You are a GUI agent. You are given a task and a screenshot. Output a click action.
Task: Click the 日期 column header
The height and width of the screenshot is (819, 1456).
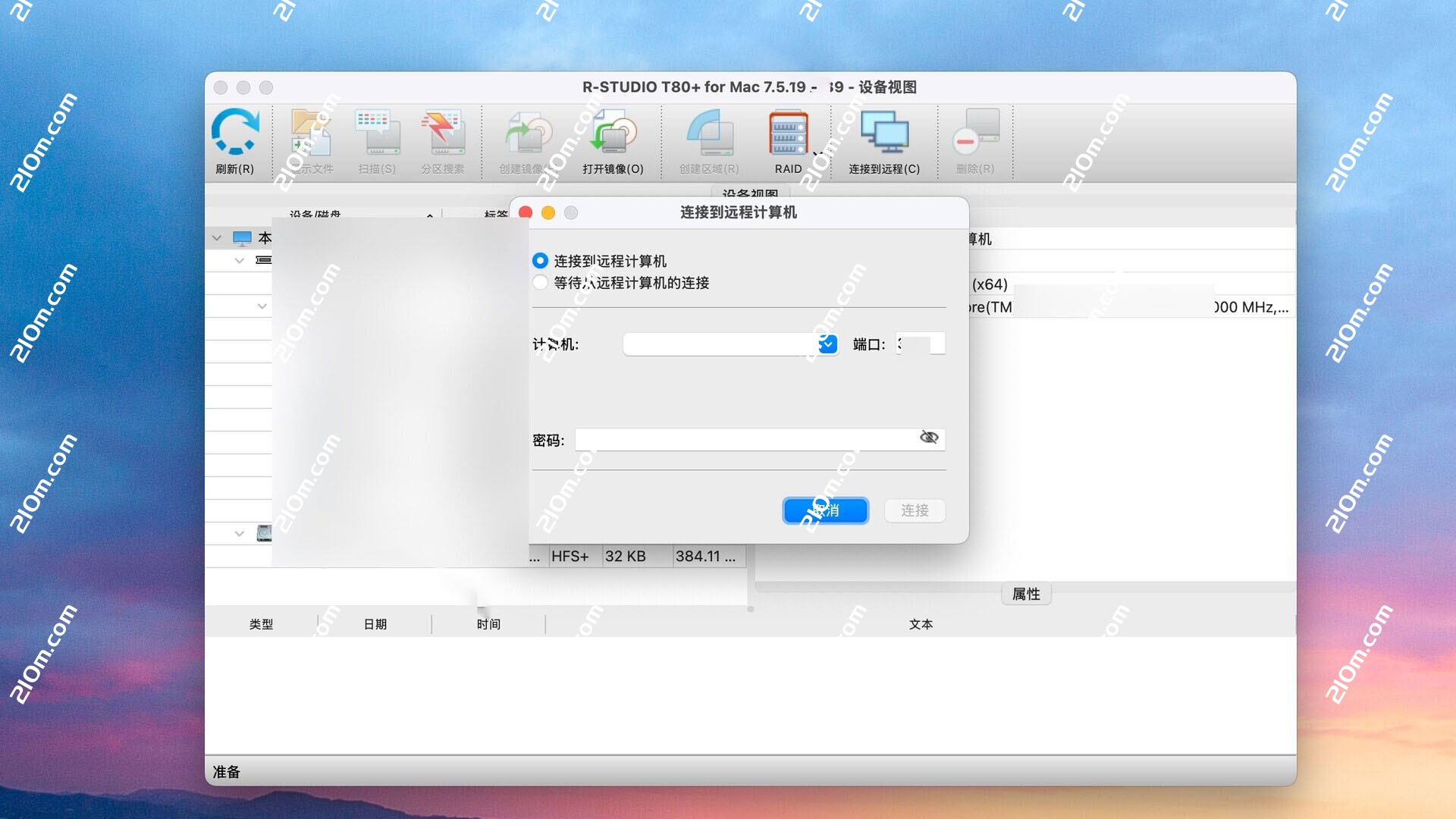pos(375,623)
